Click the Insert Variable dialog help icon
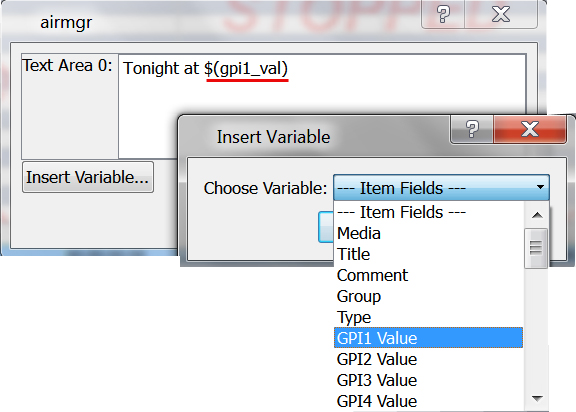This screenshot has height=412, width=576. point(472,129)
